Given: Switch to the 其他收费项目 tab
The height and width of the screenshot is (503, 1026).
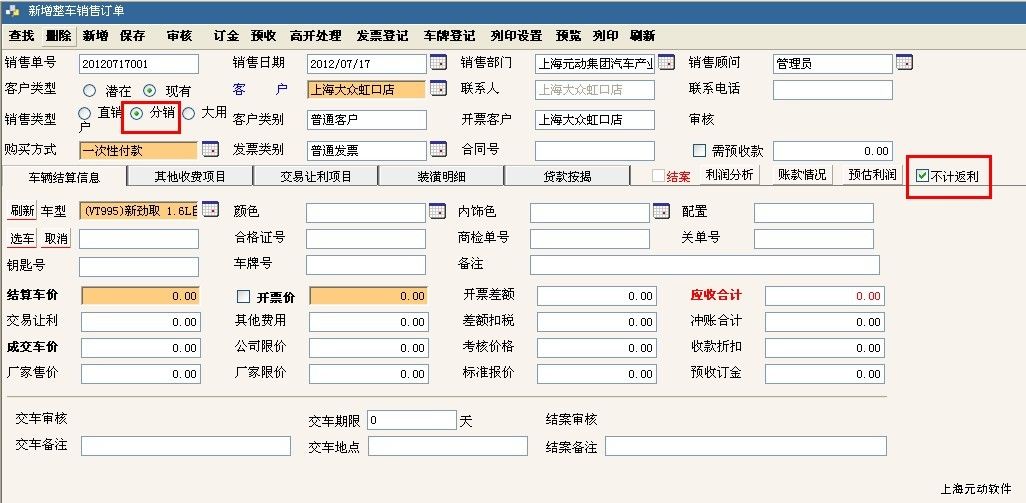Looking at the screenshot, I should (x=190, y=176).
